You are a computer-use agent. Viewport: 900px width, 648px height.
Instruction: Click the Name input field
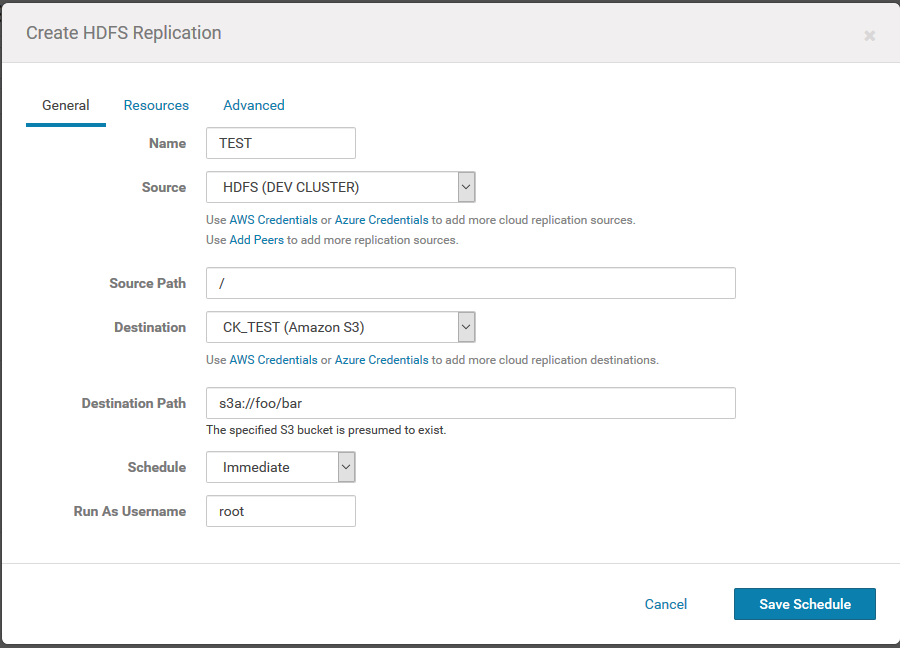pos(281,143)
